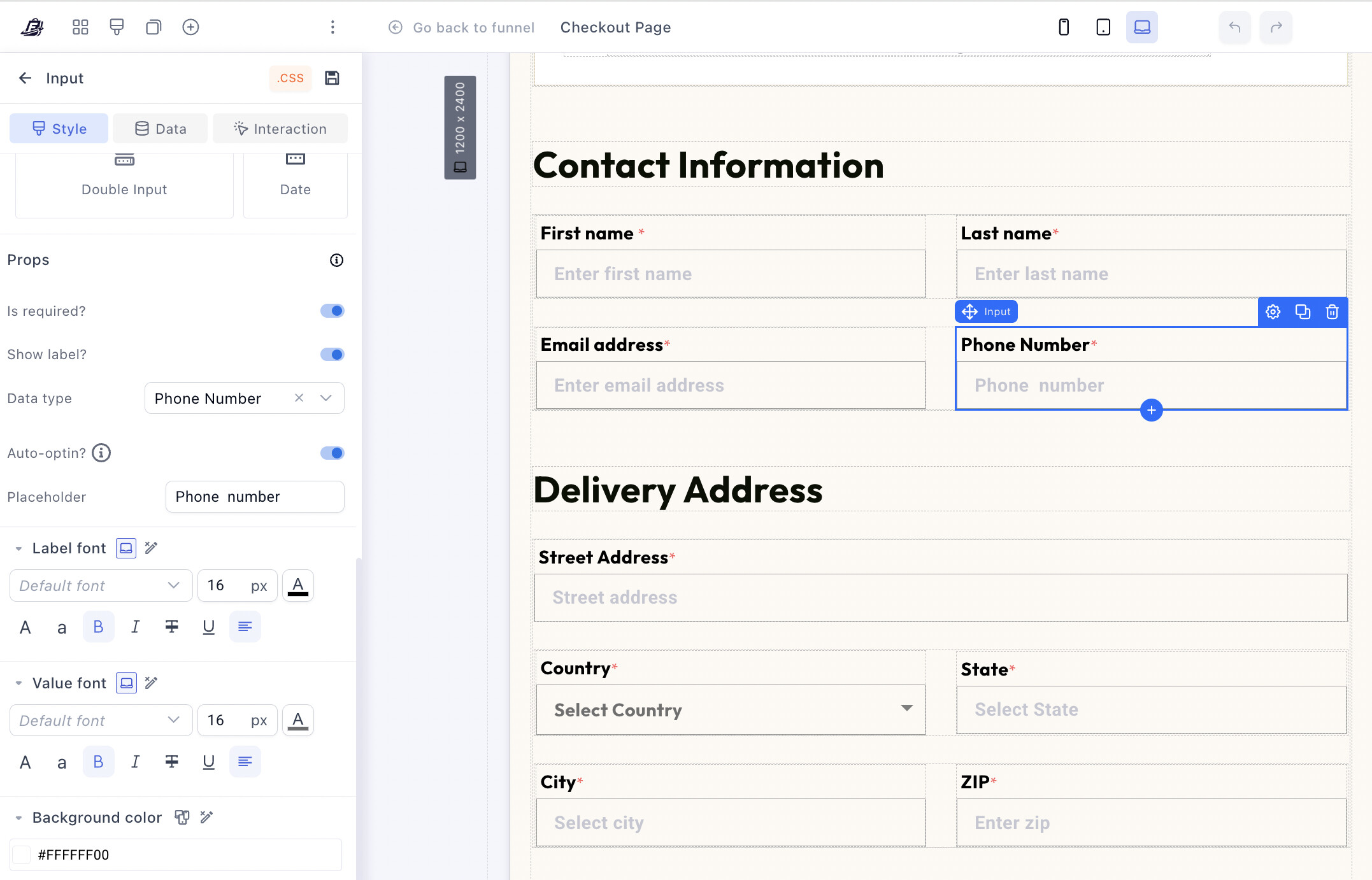
Task: Open settings gear of Input element
Action: click(x=1273, y=312)
